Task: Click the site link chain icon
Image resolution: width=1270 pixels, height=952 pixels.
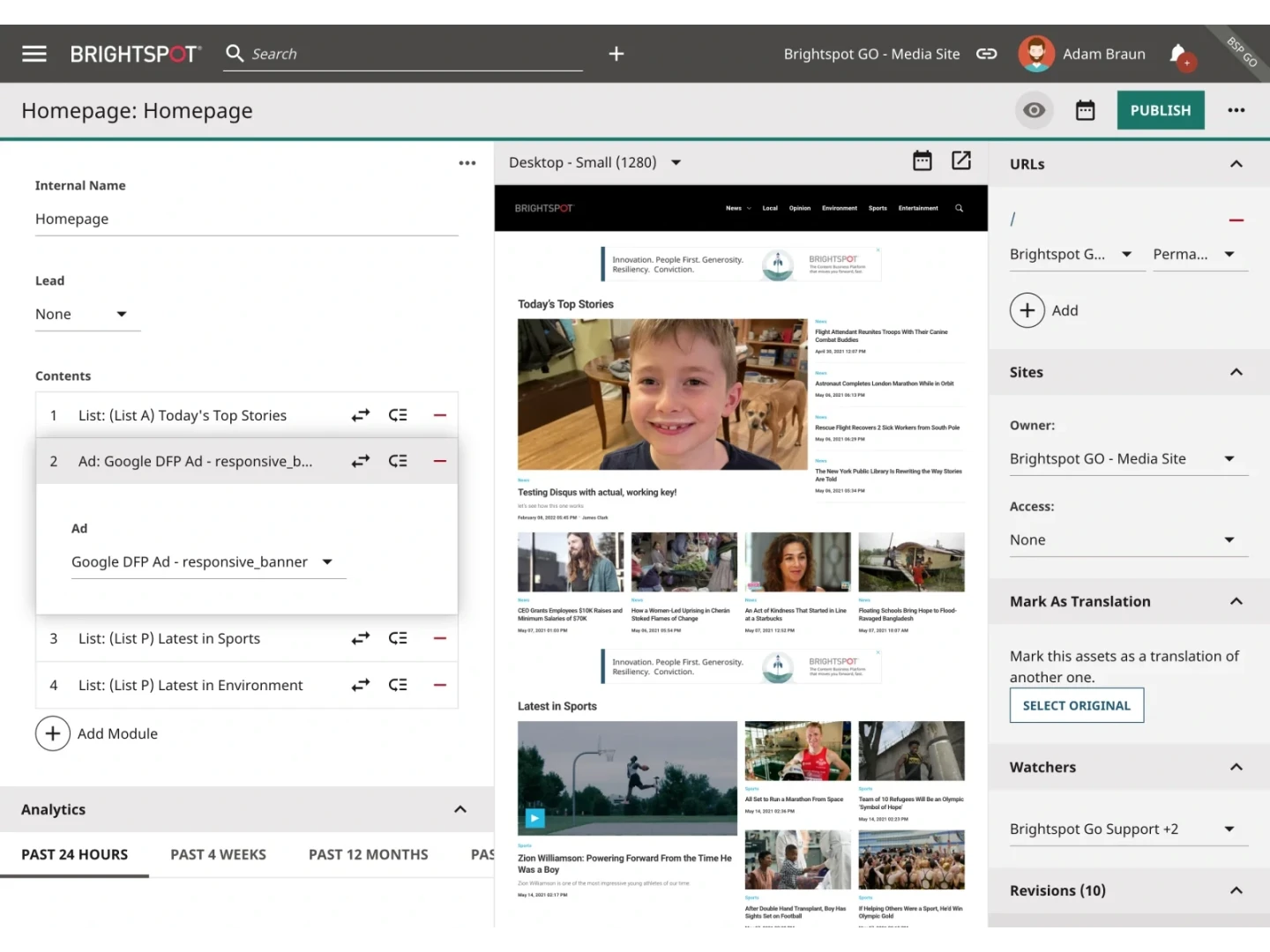Action: pos(986,54)
